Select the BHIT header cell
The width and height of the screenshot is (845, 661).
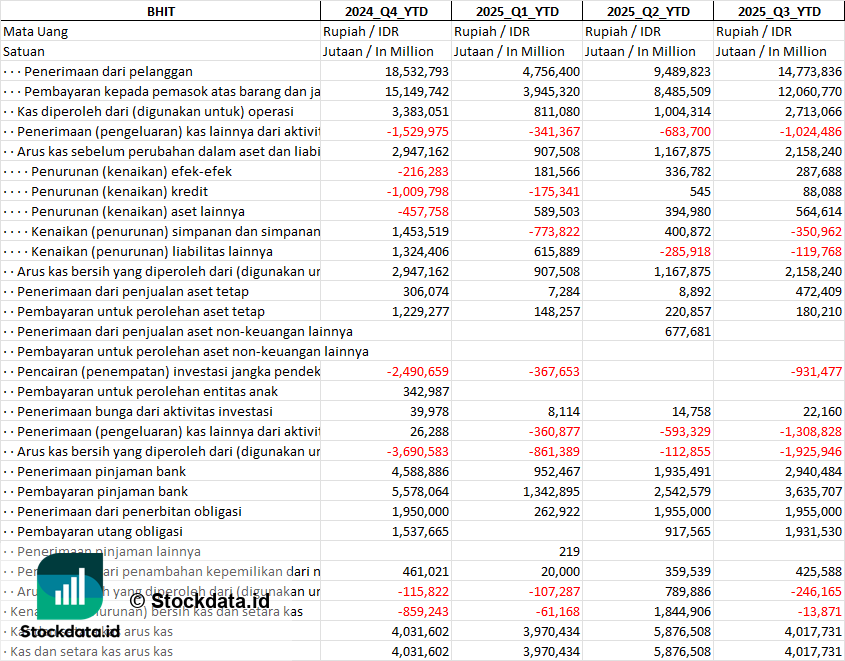coord(160,11)
